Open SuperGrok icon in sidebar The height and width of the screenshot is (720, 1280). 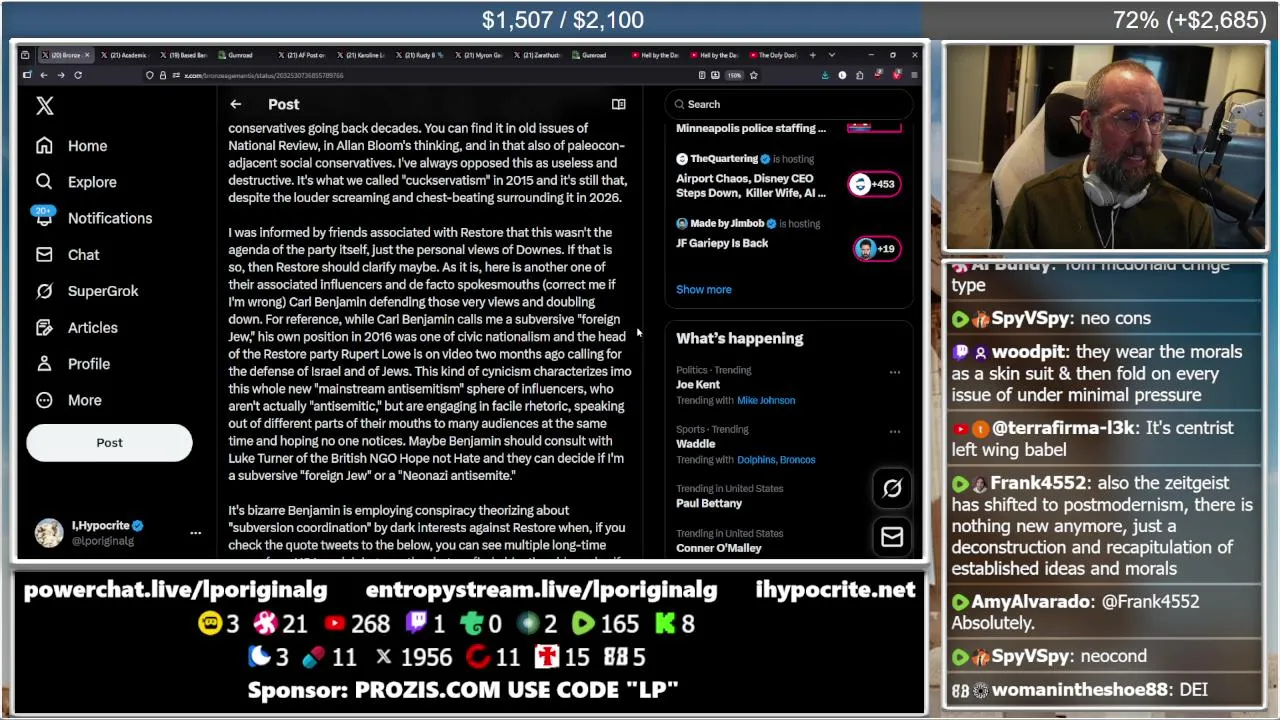tap(44, 291)
